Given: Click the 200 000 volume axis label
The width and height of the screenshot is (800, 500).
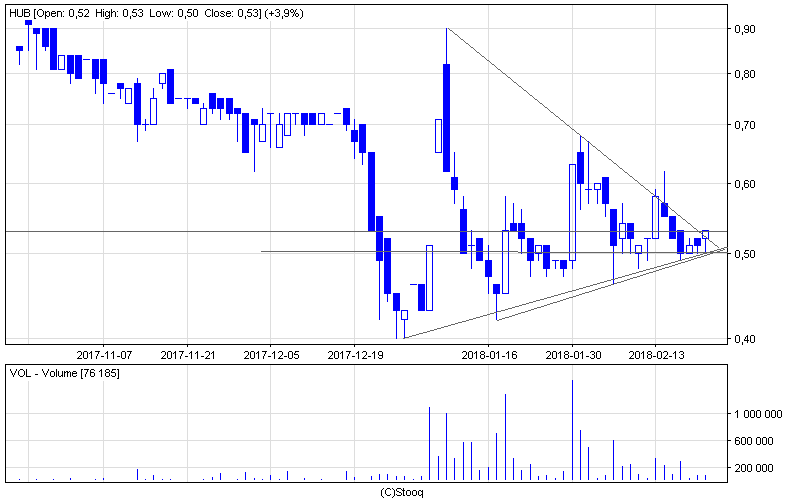Looking at the screenshot, I should (754, 468).
